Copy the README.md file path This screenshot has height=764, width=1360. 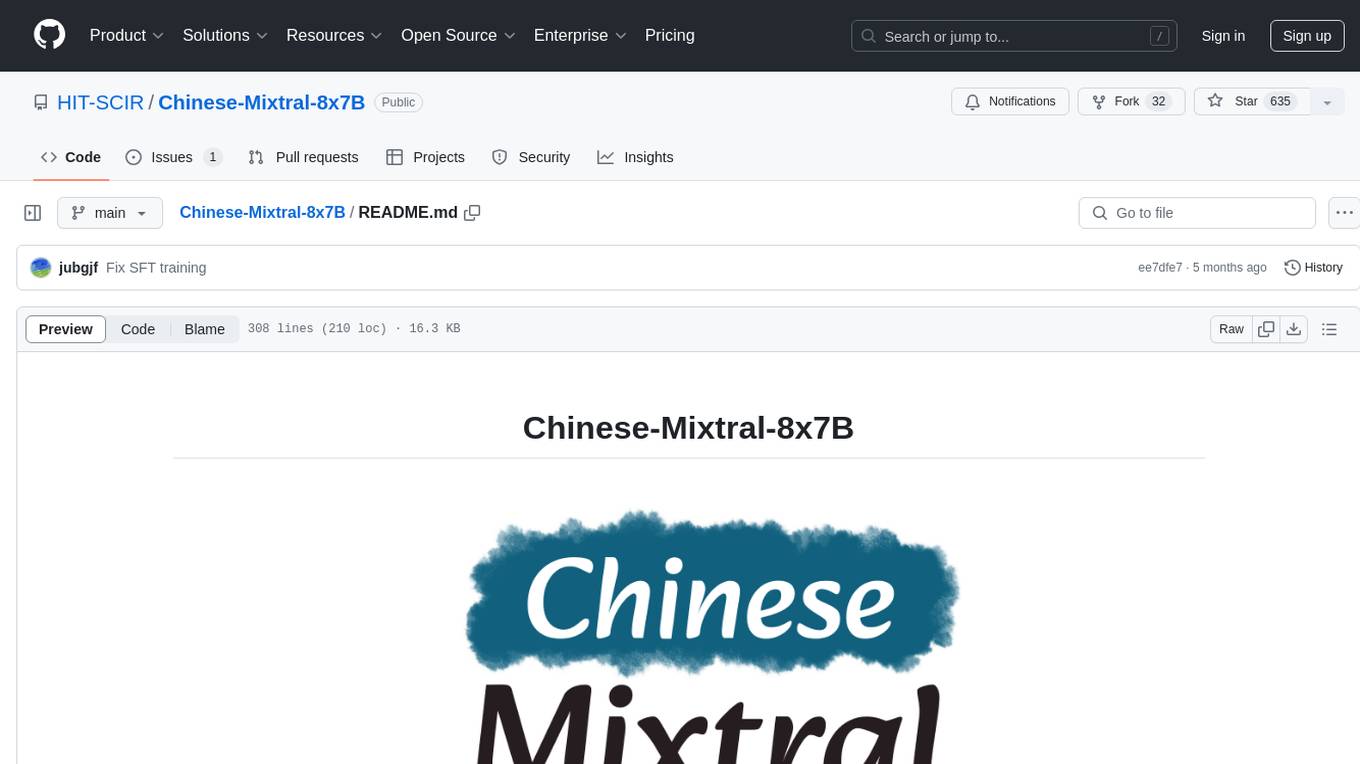472,212
